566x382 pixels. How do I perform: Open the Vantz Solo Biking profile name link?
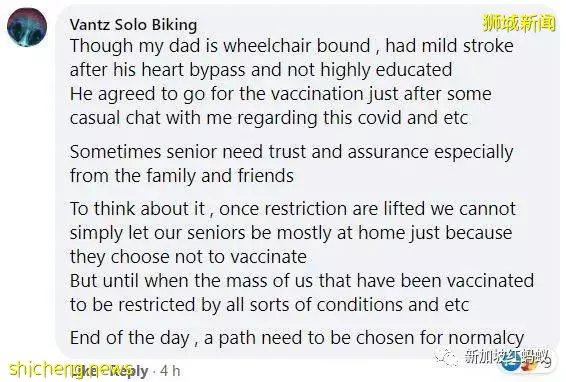134,25
